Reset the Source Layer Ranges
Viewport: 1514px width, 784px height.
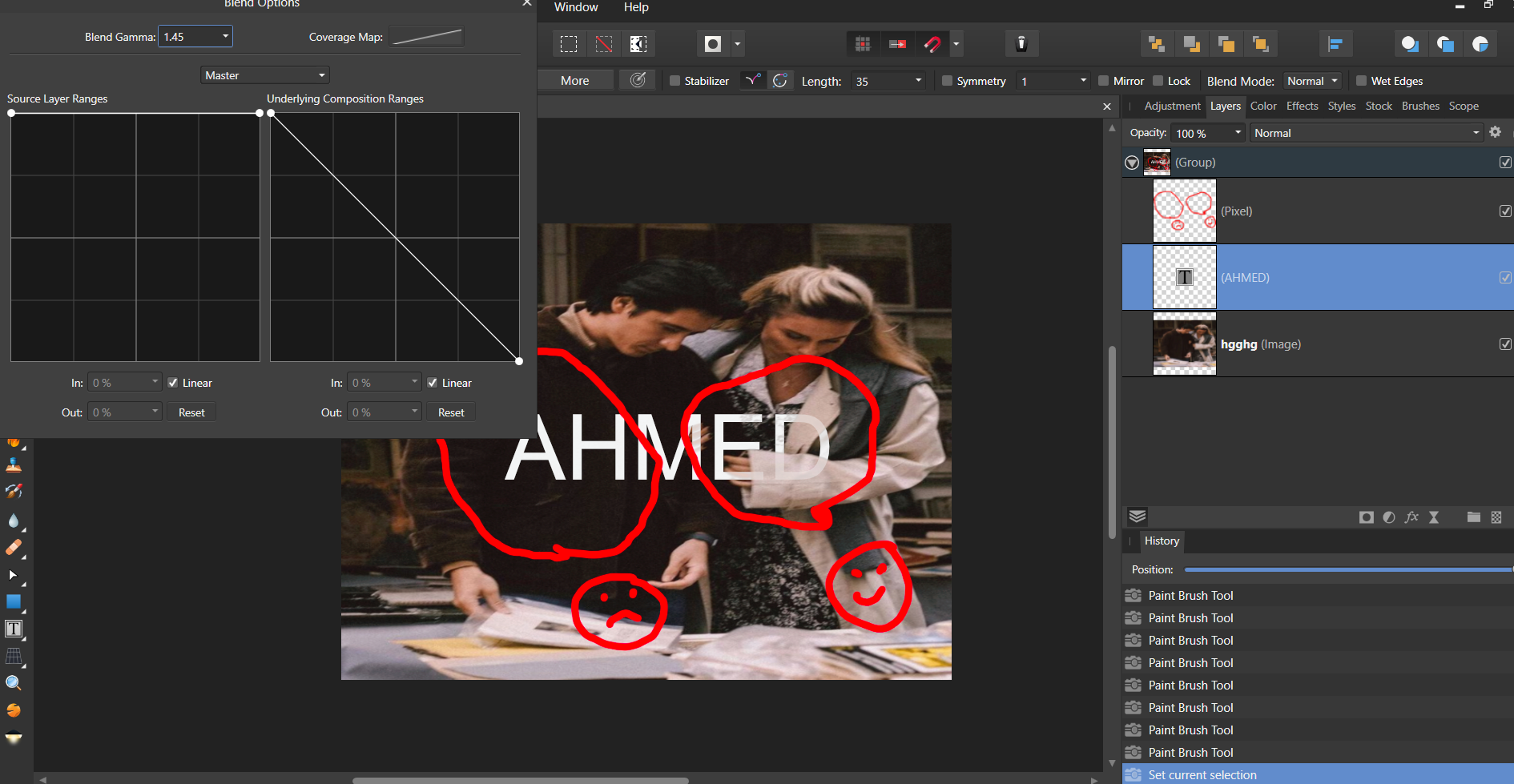(x=191, y=412)
